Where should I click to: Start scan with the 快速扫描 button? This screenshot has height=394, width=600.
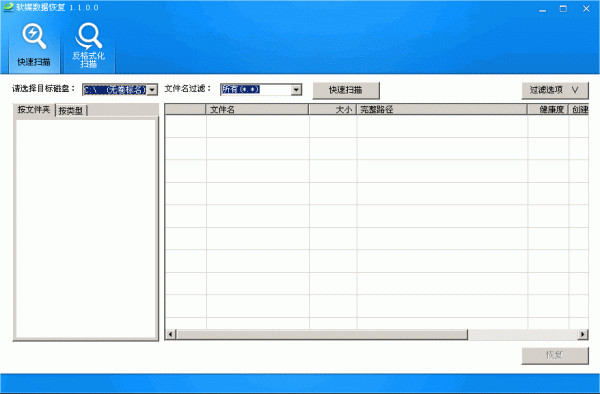coord(346,90)
